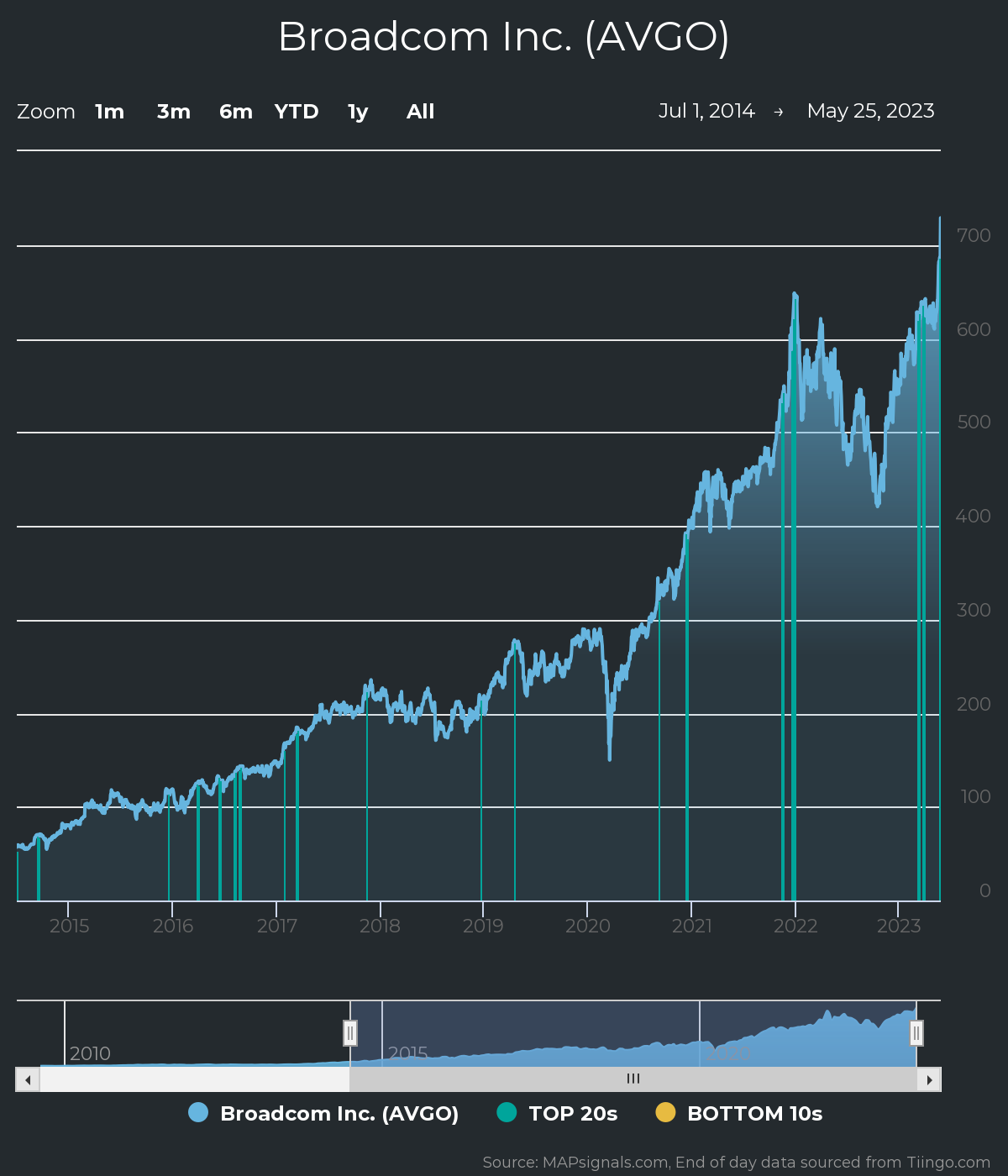Click the 2018 x-axis label
Image resolution: width=1008 pixels, height=1176 pixels.
coord(380,926)
